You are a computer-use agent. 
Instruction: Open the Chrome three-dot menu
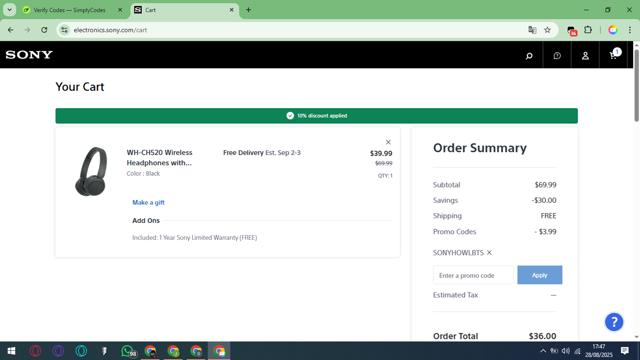click(x=629, y=30)
